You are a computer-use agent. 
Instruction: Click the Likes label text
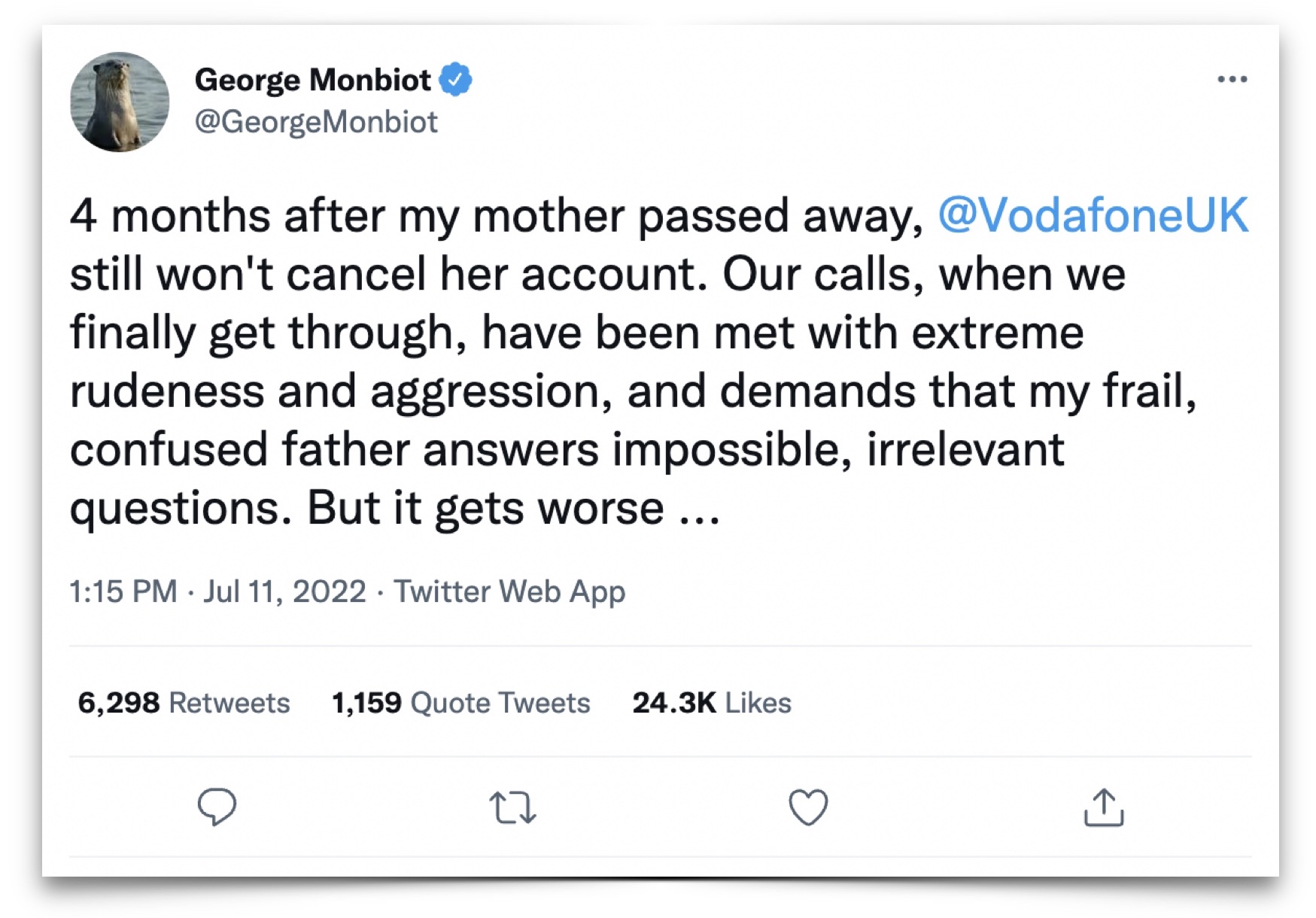pos(758,702)
